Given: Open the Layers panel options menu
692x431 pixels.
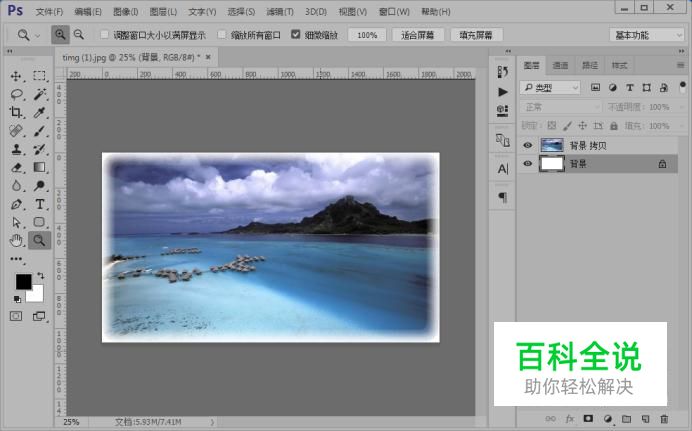Looking at the screenshot, I should 681,65.
